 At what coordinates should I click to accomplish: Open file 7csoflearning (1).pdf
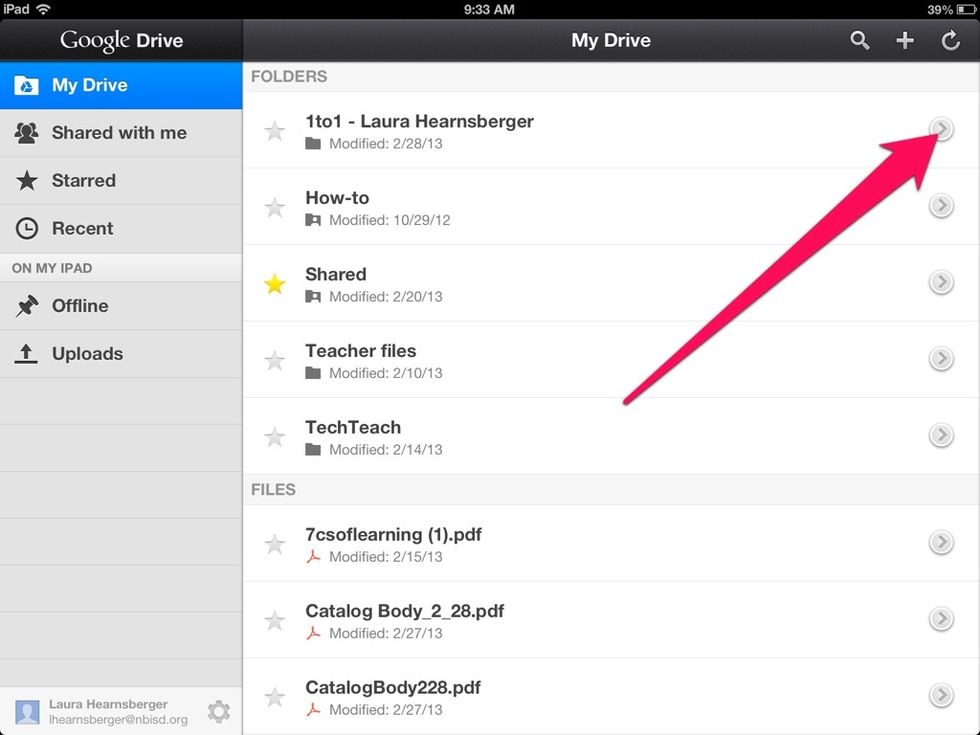(394, 534)
